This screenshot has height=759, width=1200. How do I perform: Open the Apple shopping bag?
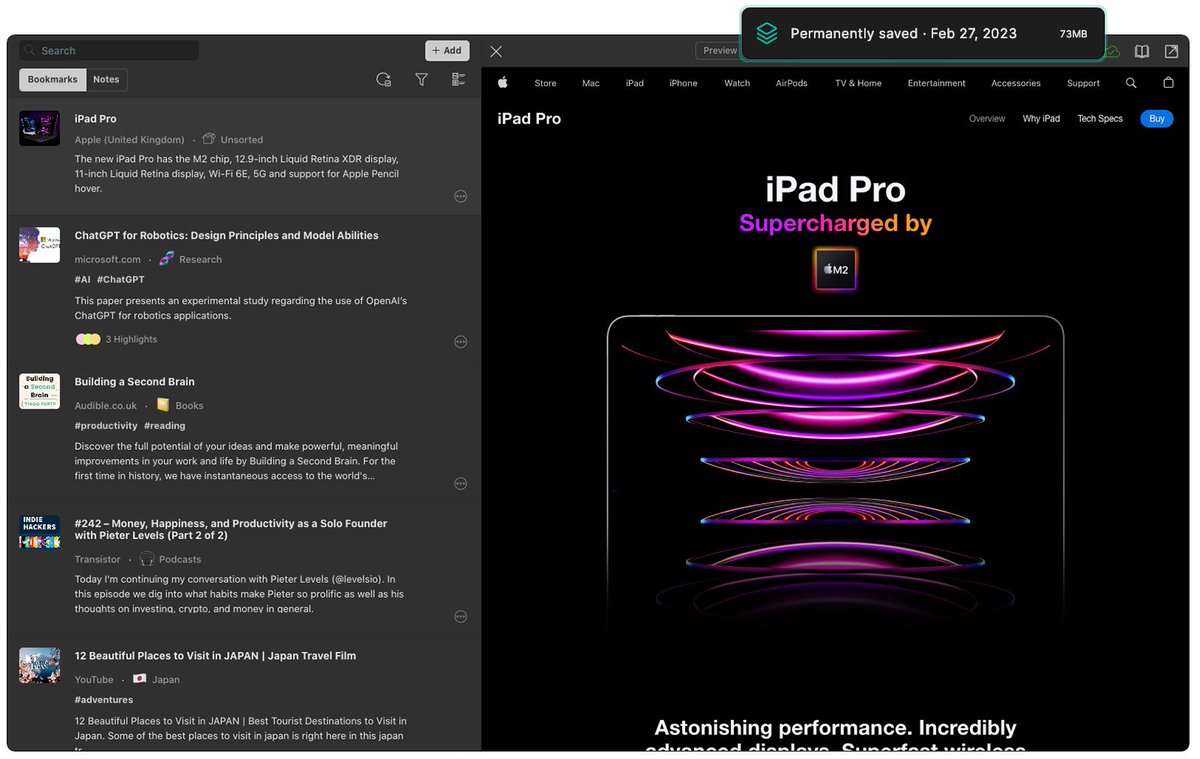[x=1168, y=83]
